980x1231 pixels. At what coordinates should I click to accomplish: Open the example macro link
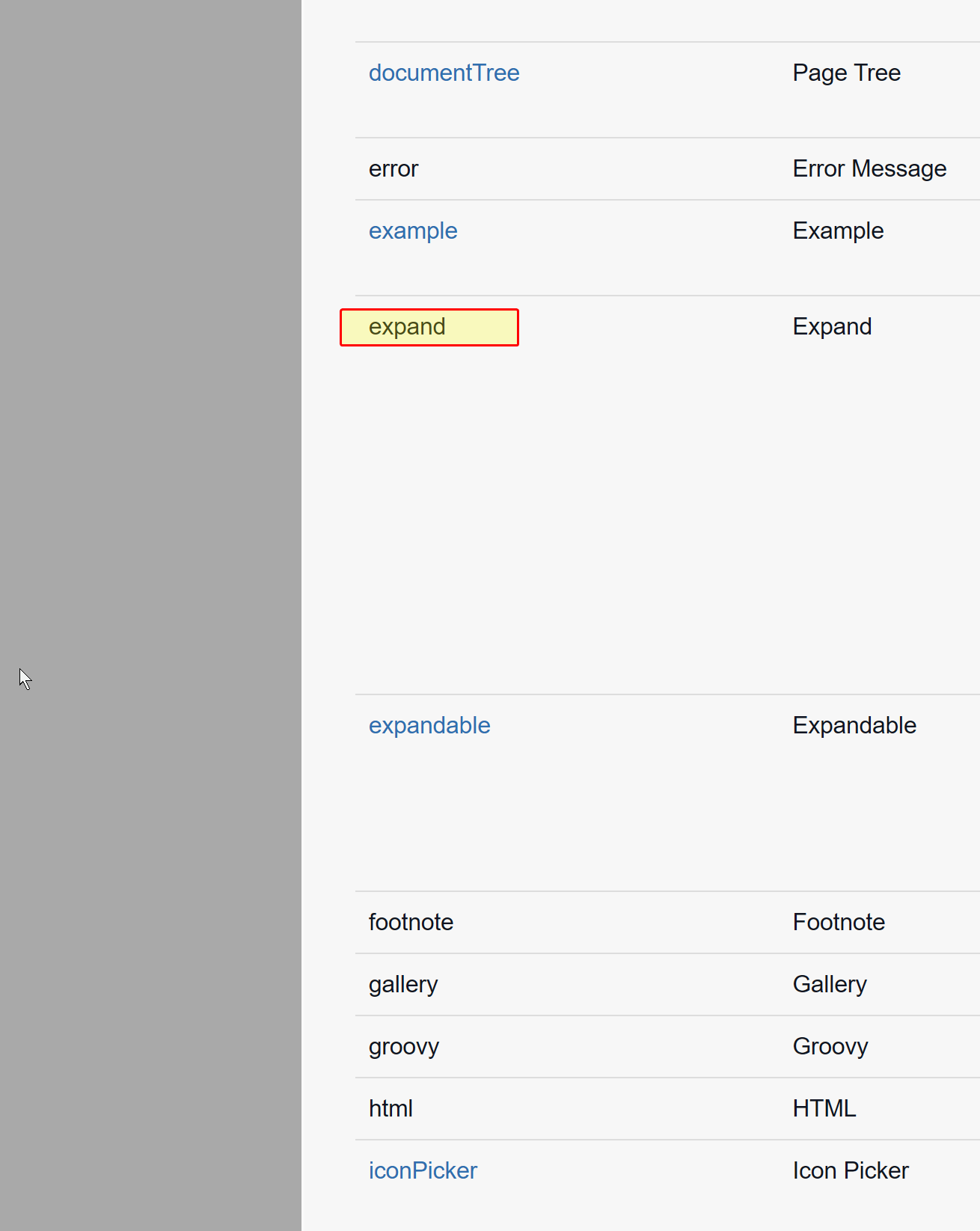(x=413, y=230)
